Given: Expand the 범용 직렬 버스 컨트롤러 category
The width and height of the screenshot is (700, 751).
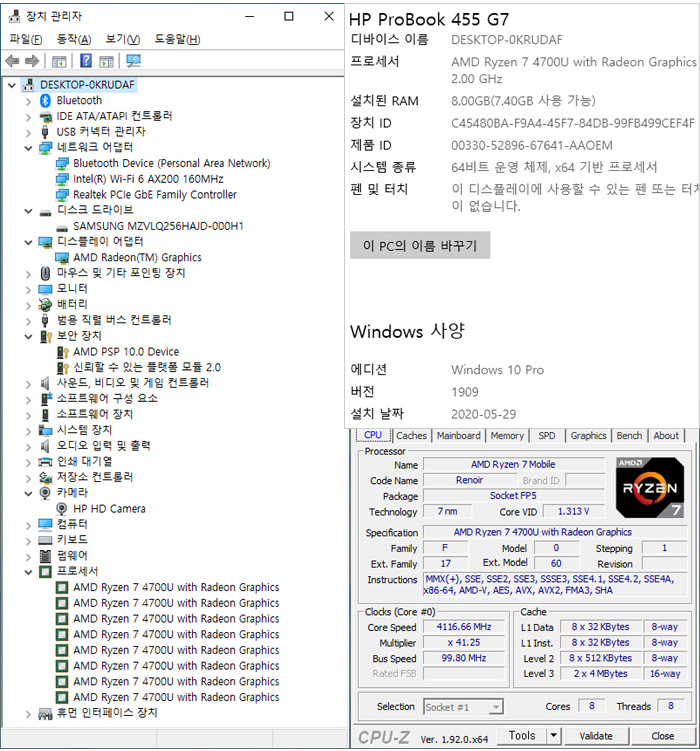Looking at the screenshot, I should (x=28, y=321).
